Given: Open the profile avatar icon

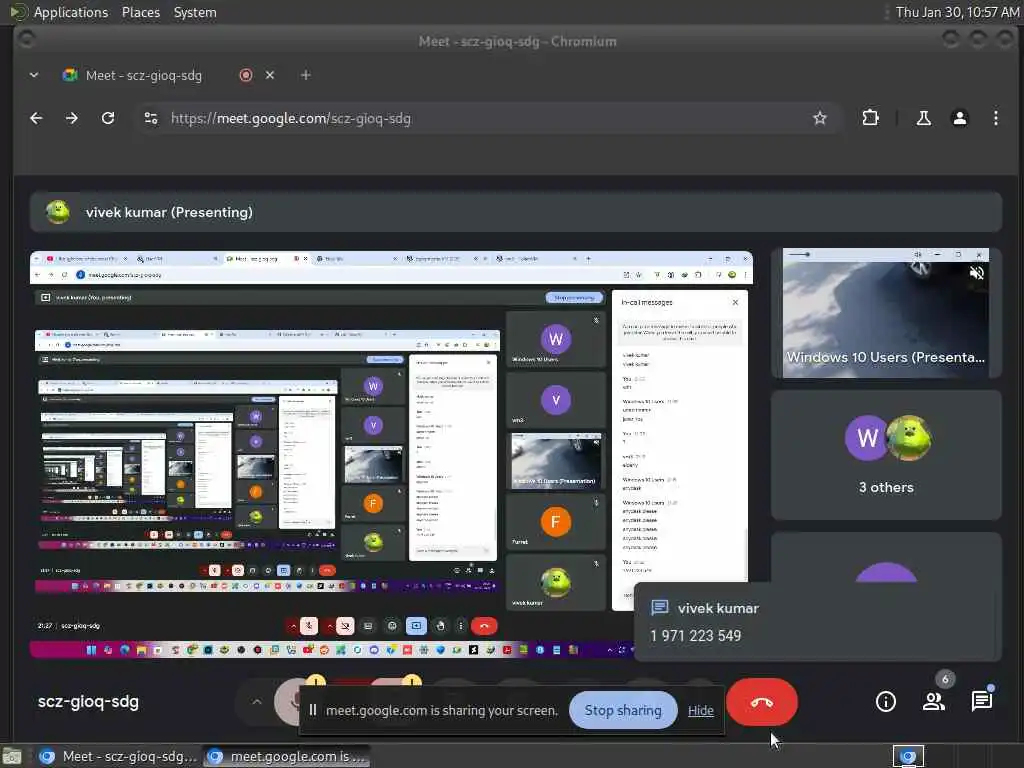Looking at the screenshot, I should (x=959, y=118).
